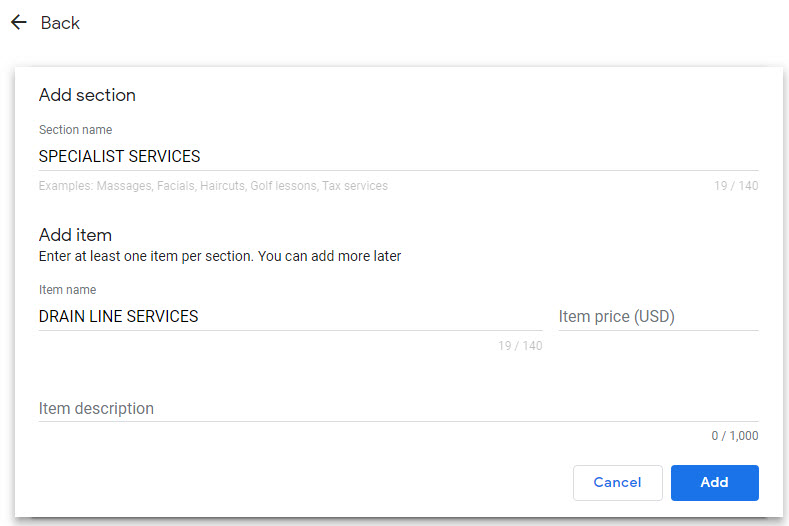Click the small "Item name" label
789x526 pixels.
(x=67, y=290)
